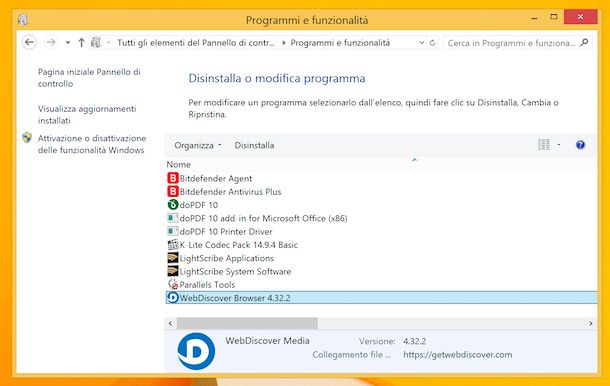Screen dimensions: 610x386
Task: Click the doPDF 10 Printer Driver icon
Action: coord(173,231)
